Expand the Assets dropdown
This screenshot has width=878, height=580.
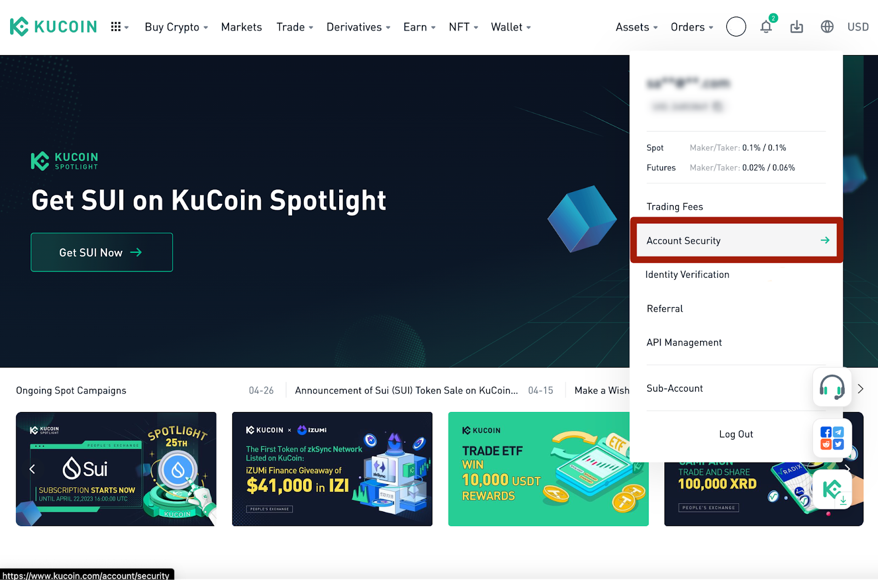637,27
